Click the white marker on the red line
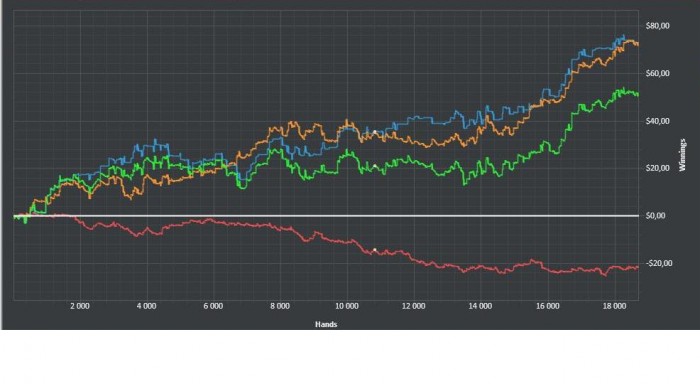Viewport: 700px width, 384px height. pyautogui.click(x=375, y=250)
